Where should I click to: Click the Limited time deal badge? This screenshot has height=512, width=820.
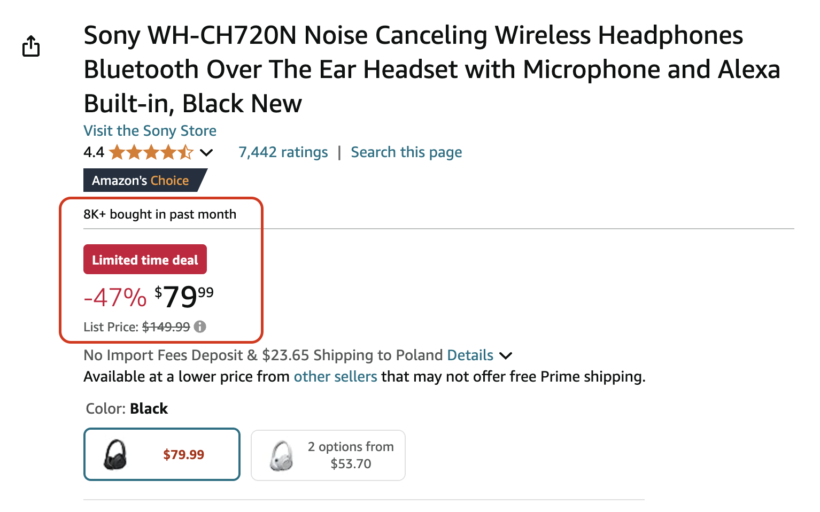click(x=145, y=260)
